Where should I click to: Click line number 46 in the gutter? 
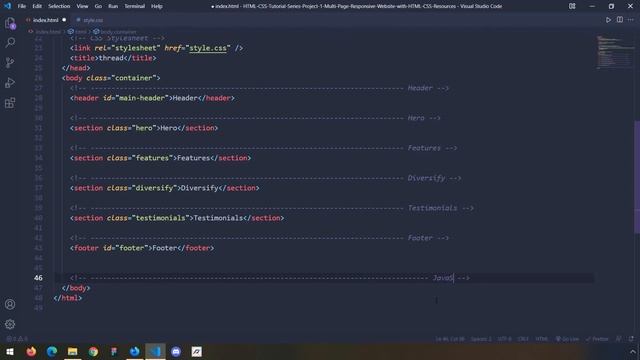pyautogui.click(x=38, y=278)
